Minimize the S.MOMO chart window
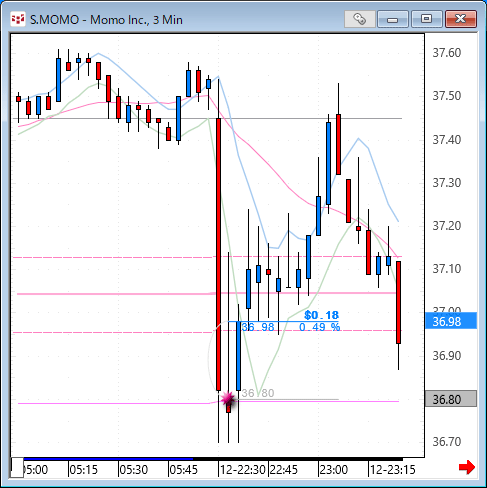 (393, 19)
